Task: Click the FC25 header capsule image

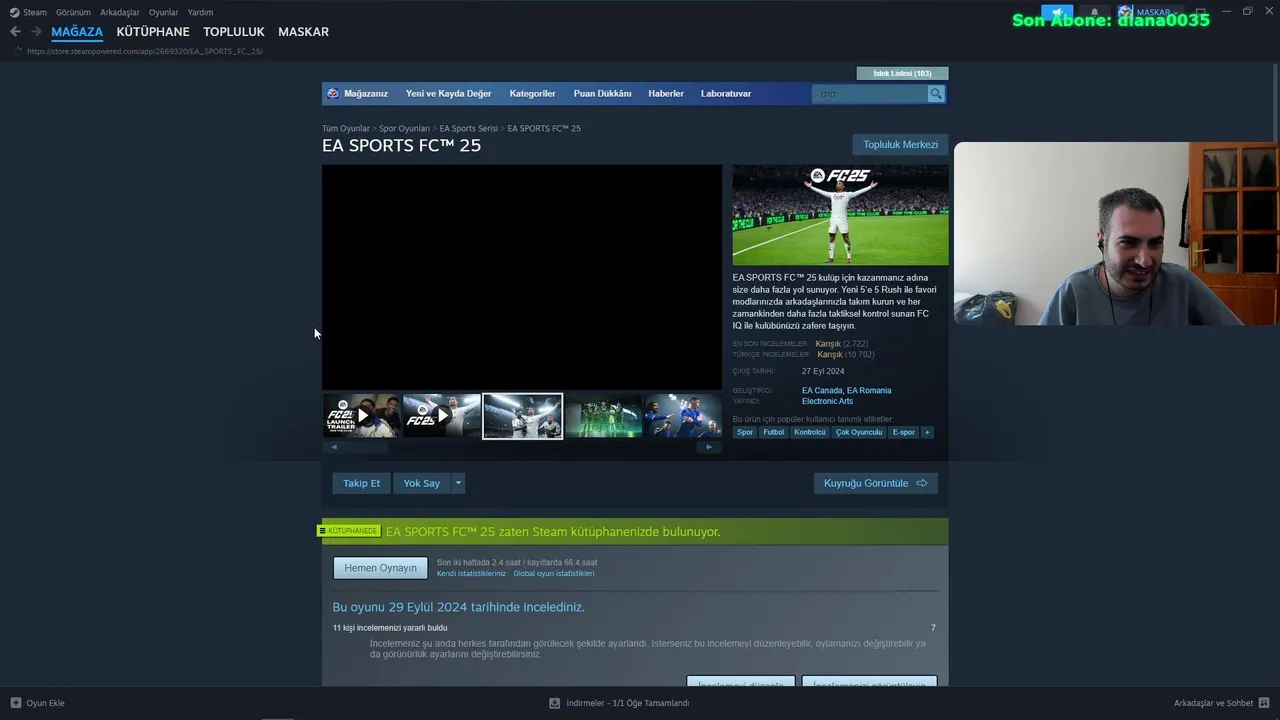Action: pyautogui.click(x=840, y=215)
